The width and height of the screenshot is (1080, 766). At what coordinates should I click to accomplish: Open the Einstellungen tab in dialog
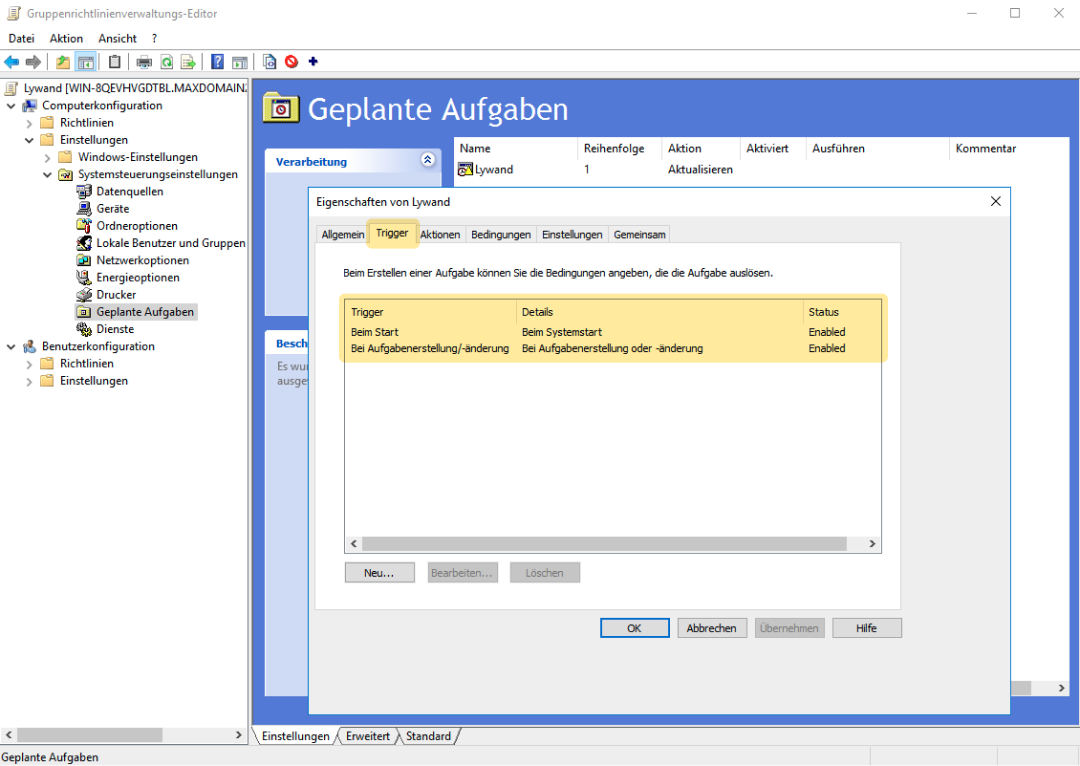572,234
